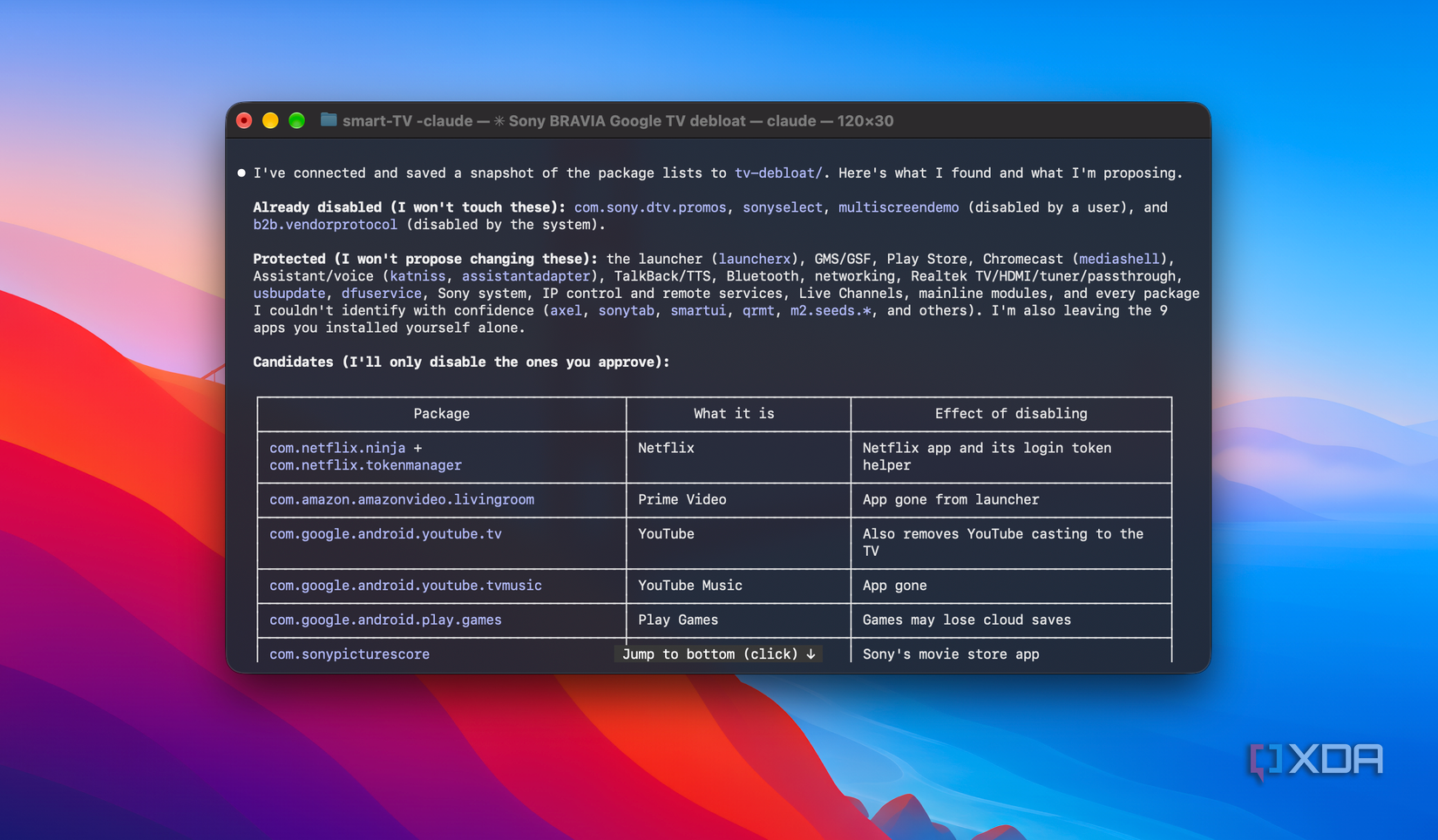This screenshot has height=840, width=1438.
Task: Click the Netflix cell in What it is column
Action: tap(738, 457)
